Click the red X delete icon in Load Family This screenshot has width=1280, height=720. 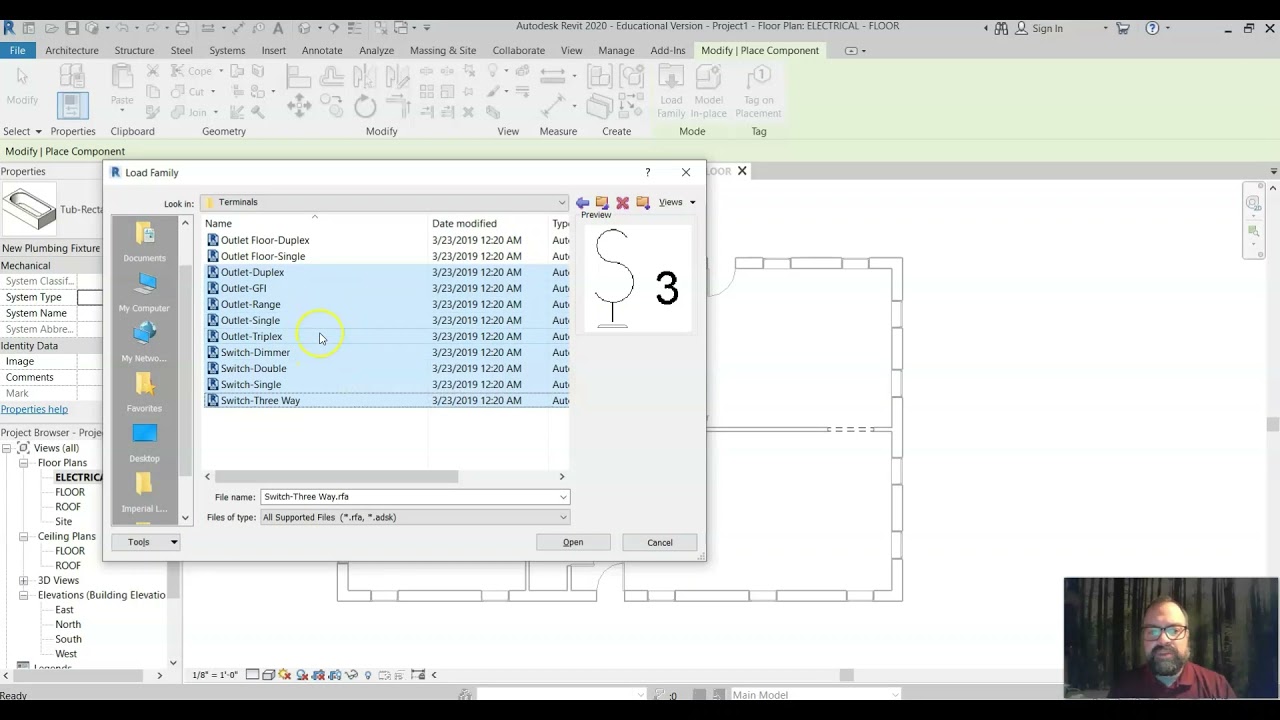pos(622,203)
